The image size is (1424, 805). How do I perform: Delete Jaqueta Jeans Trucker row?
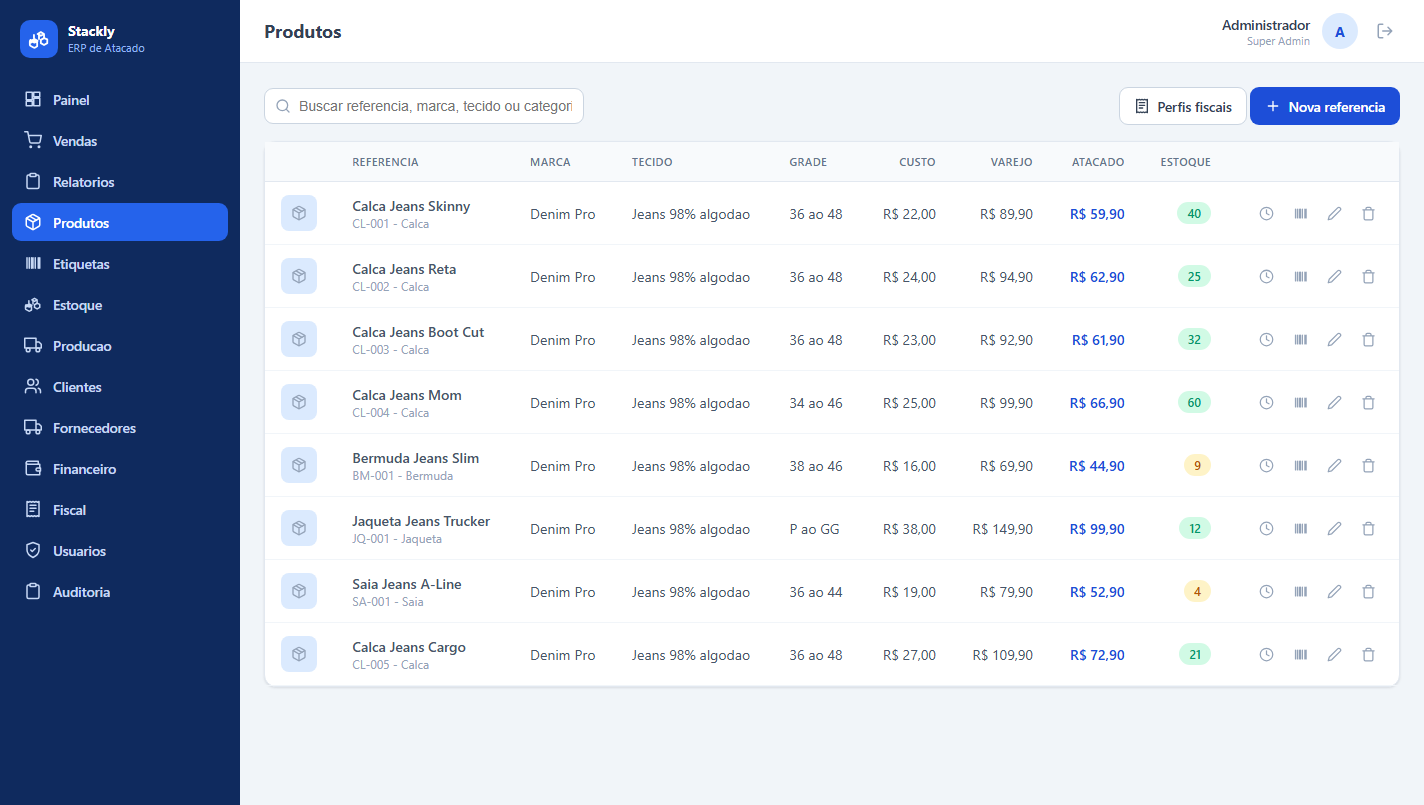[1368, 528]
